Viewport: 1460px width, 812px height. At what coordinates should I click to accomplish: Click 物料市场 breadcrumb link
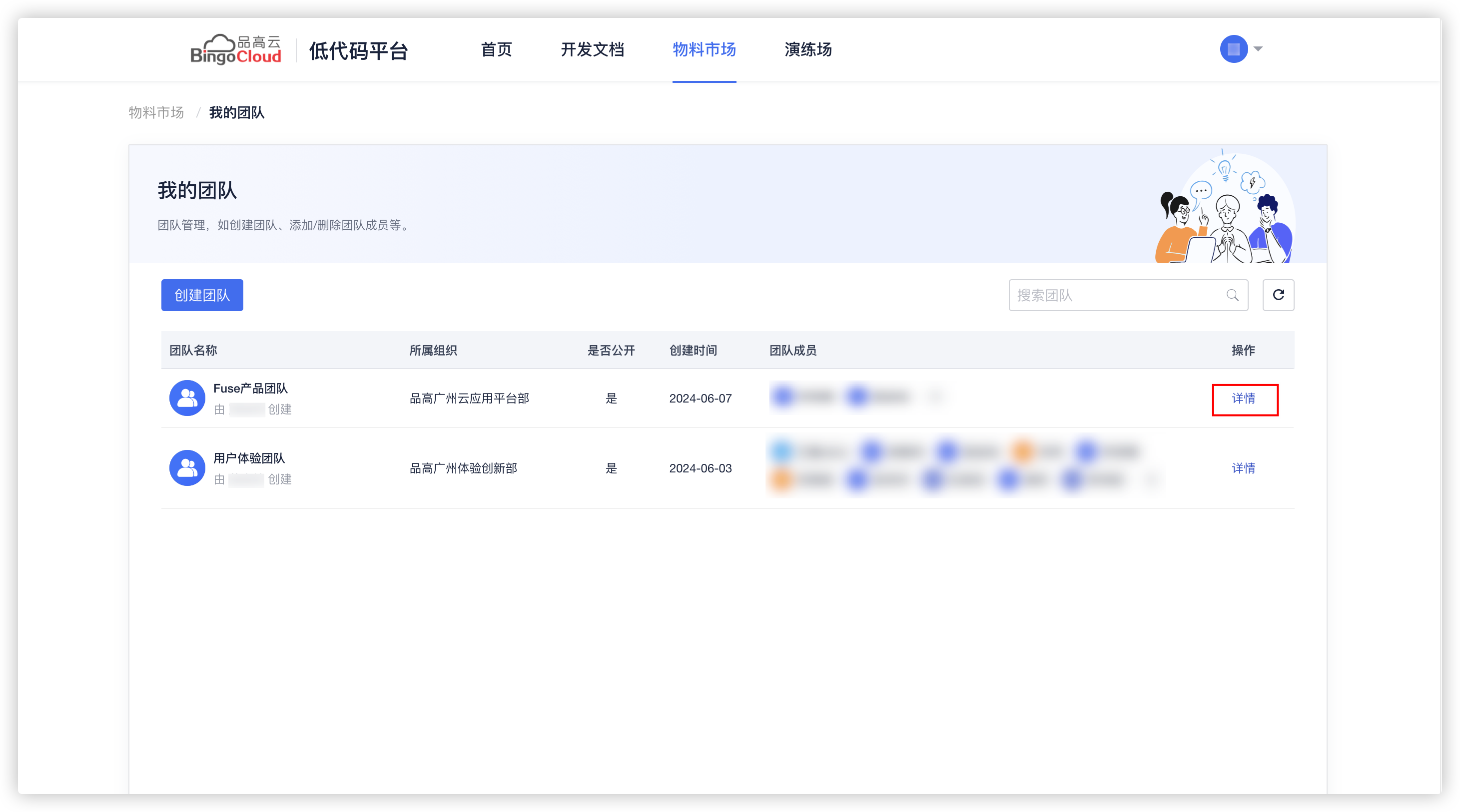pyautogui.click(x=156, y=112)
